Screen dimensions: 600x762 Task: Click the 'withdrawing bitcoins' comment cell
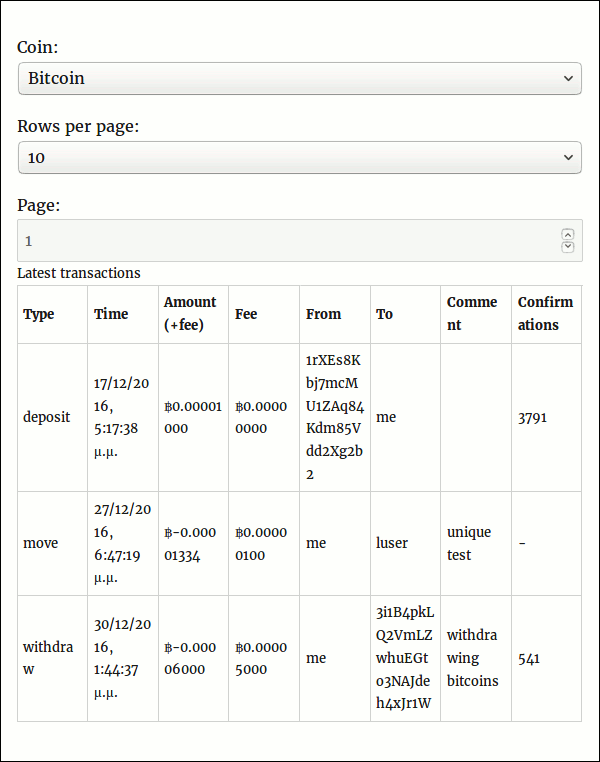(472, 658)
